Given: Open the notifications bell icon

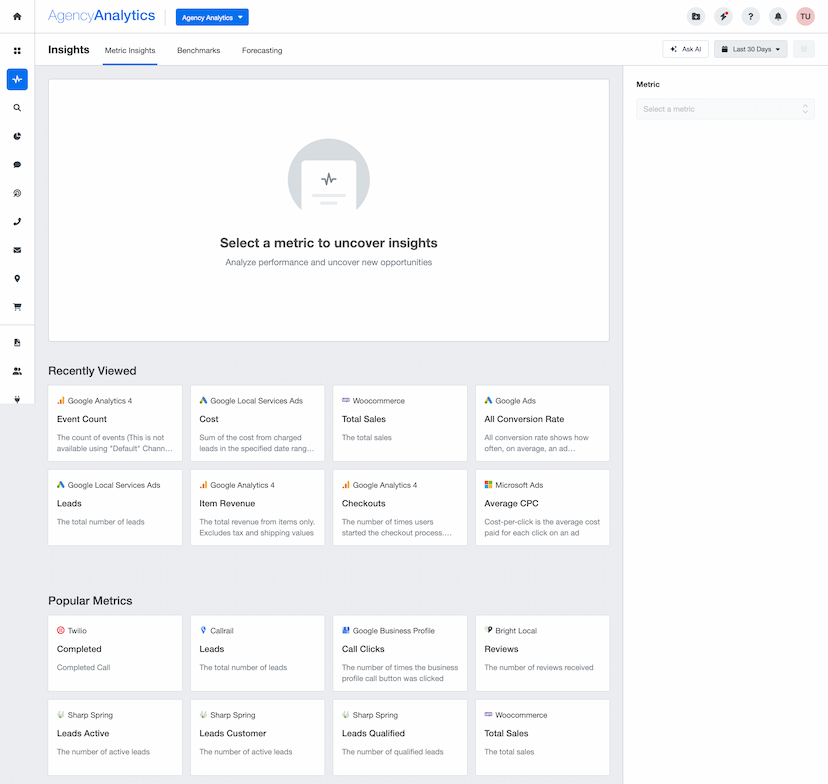Looking at the screenshot, I should [x=778, y=17].
